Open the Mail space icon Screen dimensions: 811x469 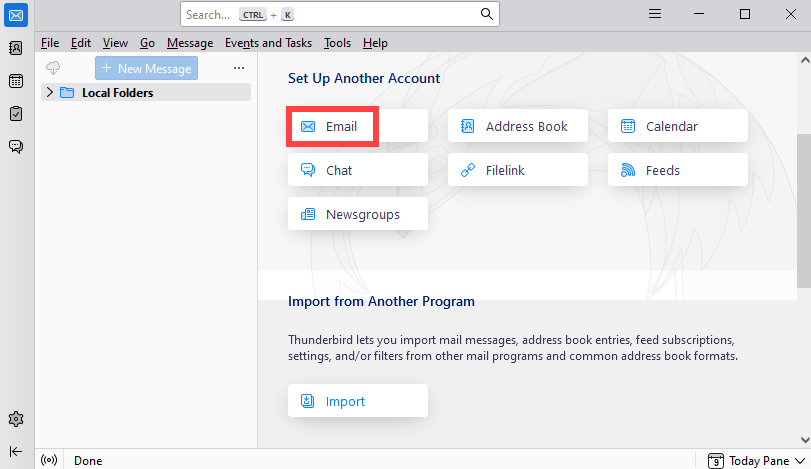pos(16,16)
